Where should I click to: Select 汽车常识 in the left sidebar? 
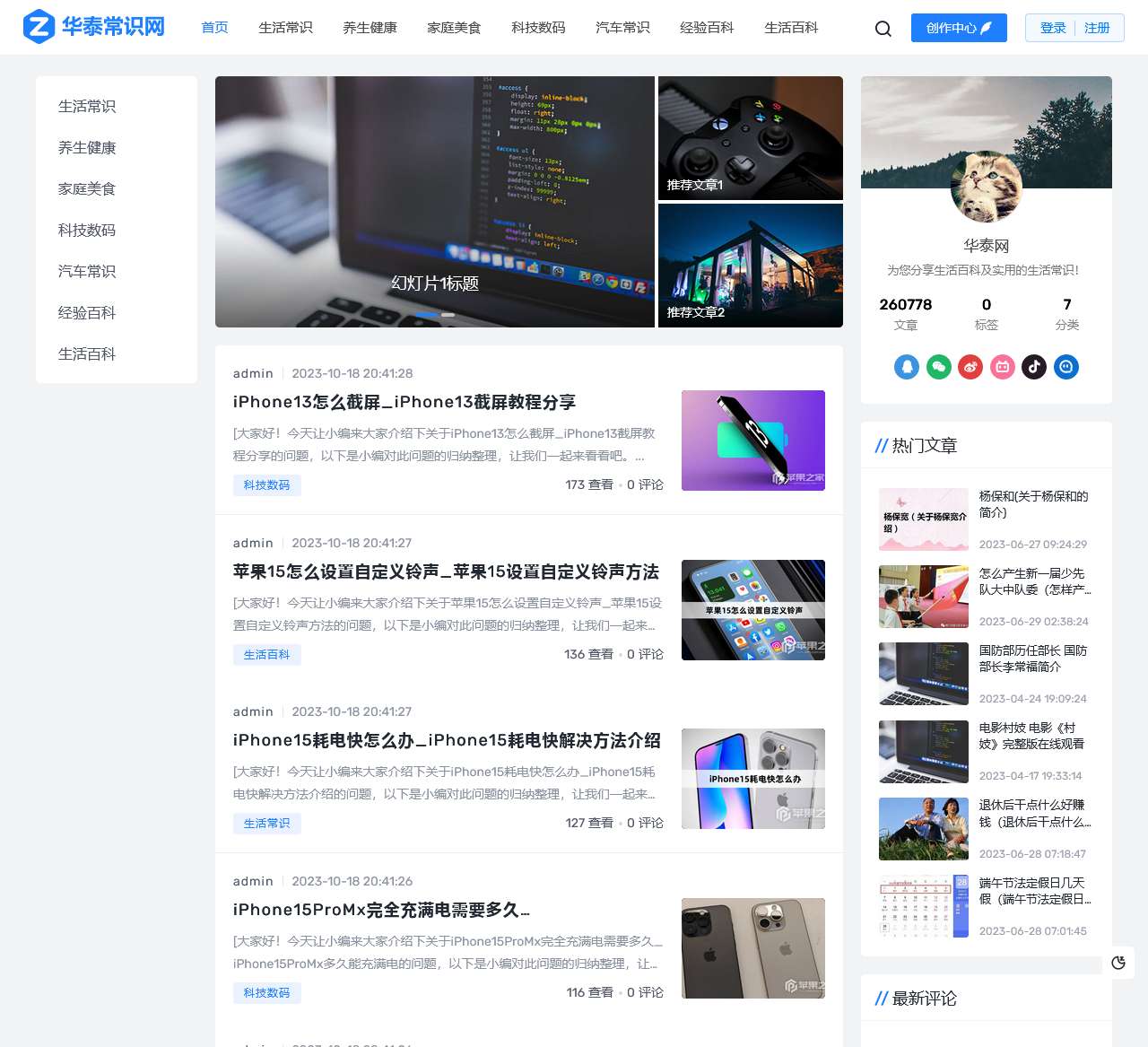[87, 272]
